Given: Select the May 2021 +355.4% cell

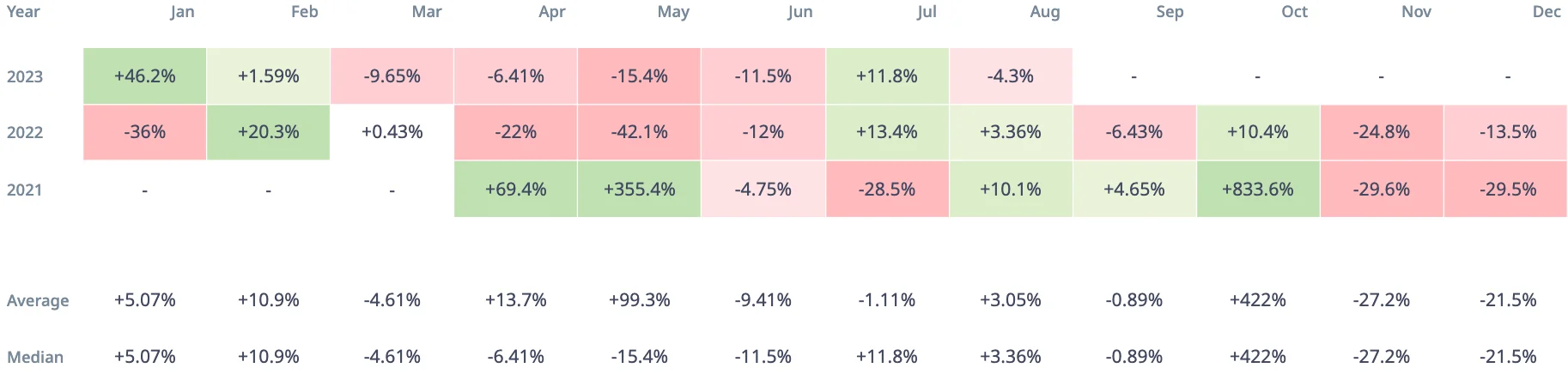Looking at the screenshot, I should (x=639, y=190).
